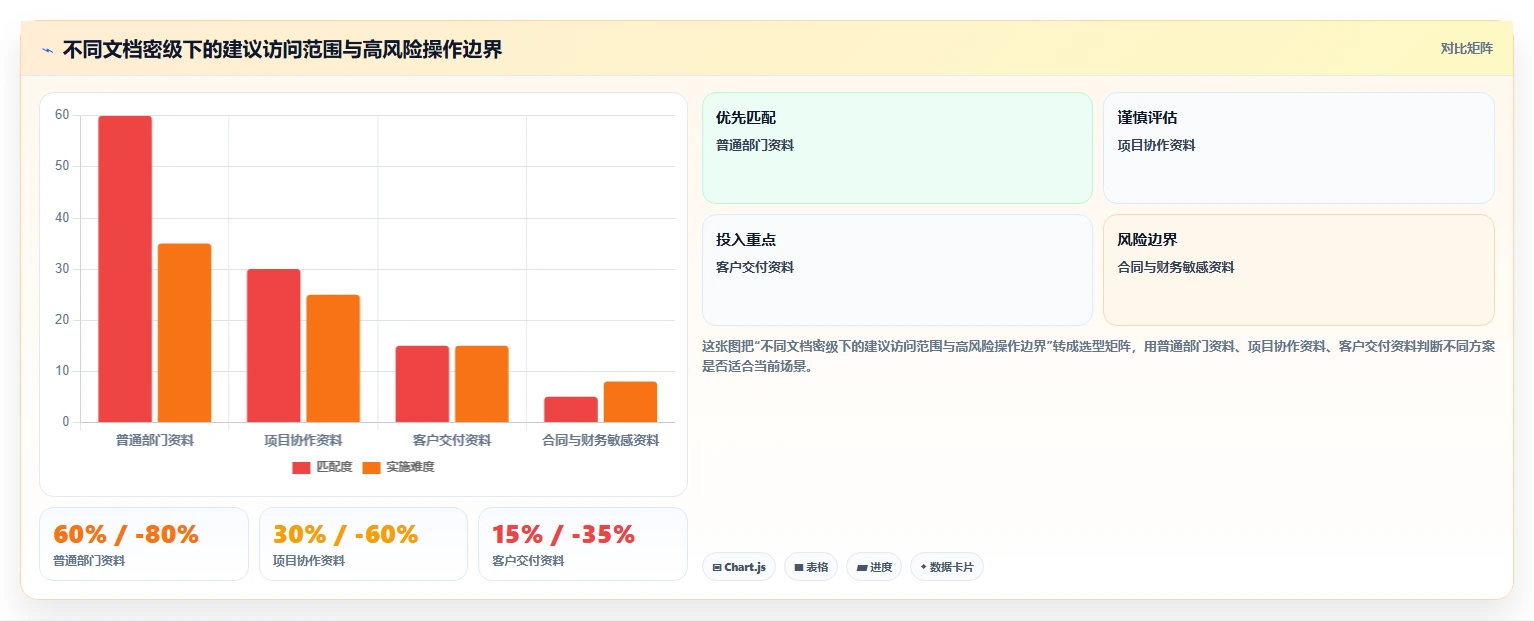The width and height of the screenshot is (1534, 621).
Task: Click 普通部门资料 text in 优先匹配 card
Action: pyautogui.click(x=755, y=145)
